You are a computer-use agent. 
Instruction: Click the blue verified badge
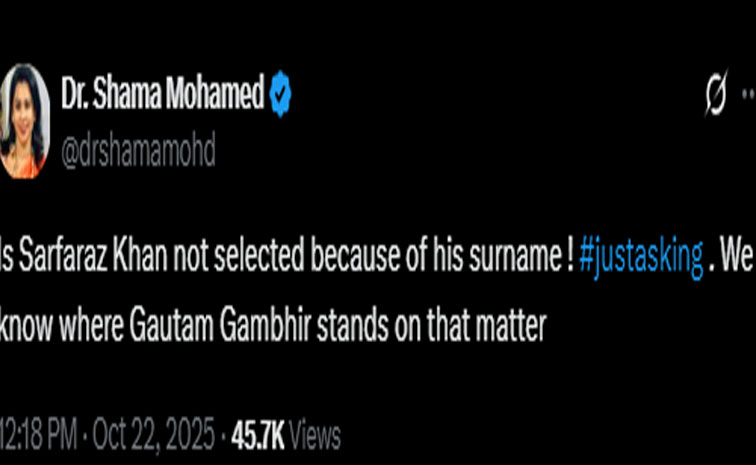coord(280,96)
